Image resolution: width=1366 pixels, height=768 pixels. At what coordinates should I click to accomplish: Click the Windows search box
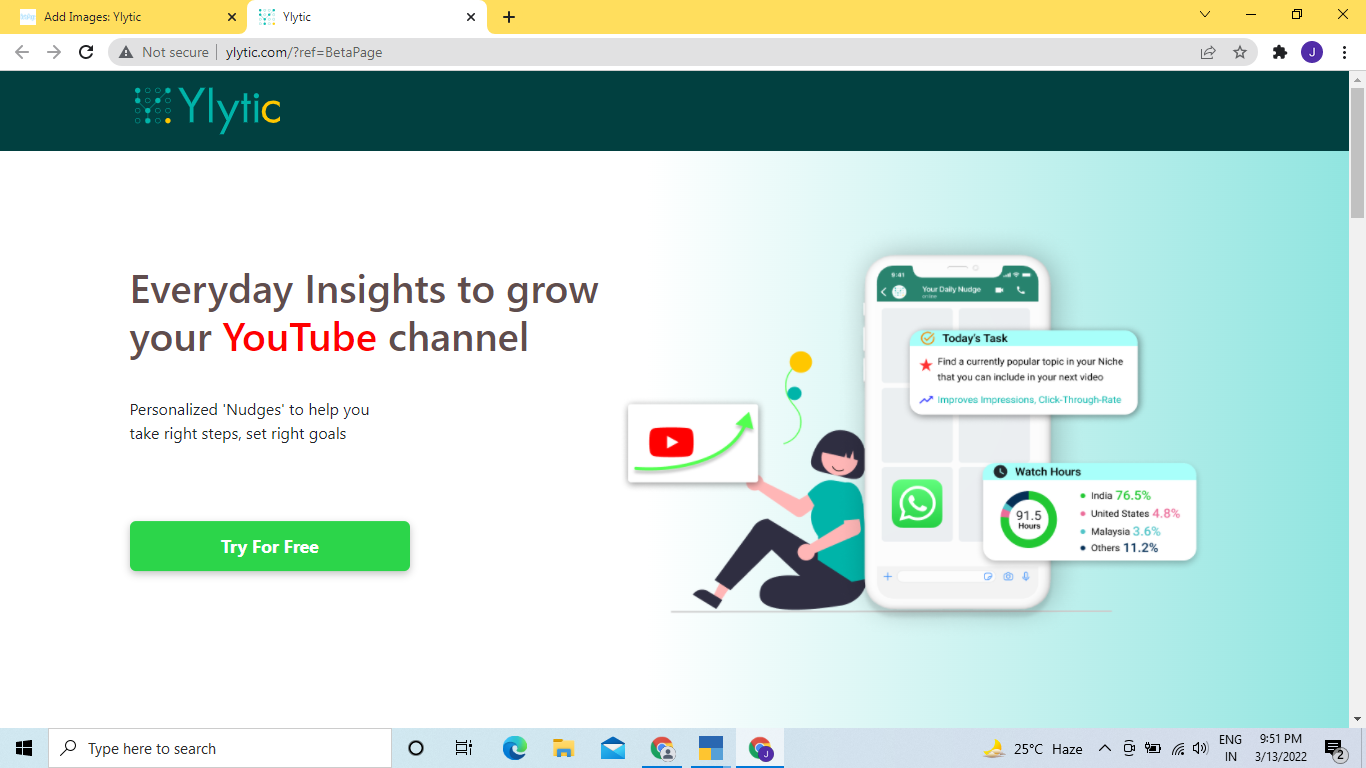(x=220, y=748)
